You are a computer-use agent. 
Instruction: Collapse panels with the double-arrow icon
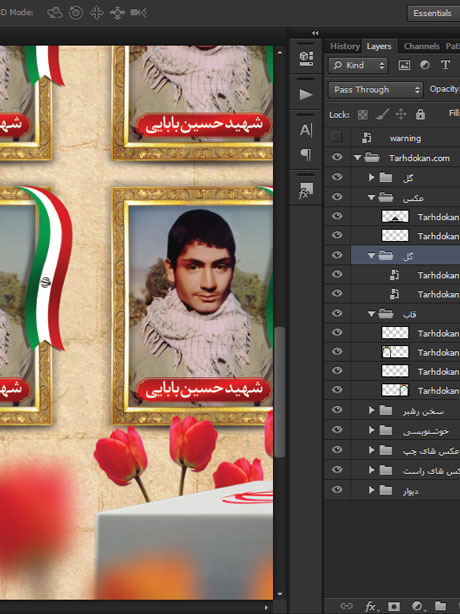(x=315, y=33)
